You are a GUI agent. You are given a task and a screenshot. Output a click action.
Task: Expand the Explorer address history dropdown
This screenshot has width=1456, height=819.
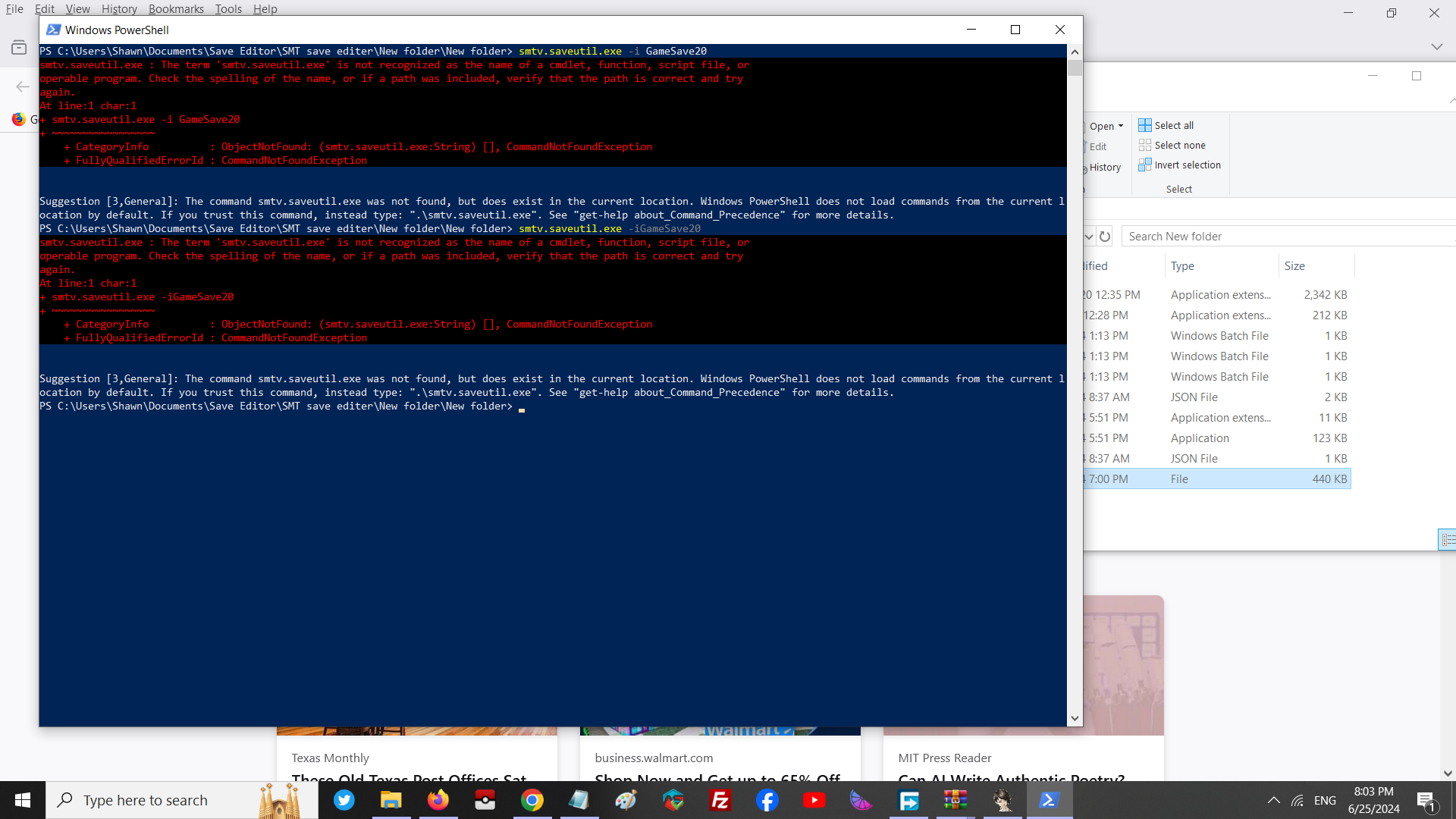[1088, 237]
